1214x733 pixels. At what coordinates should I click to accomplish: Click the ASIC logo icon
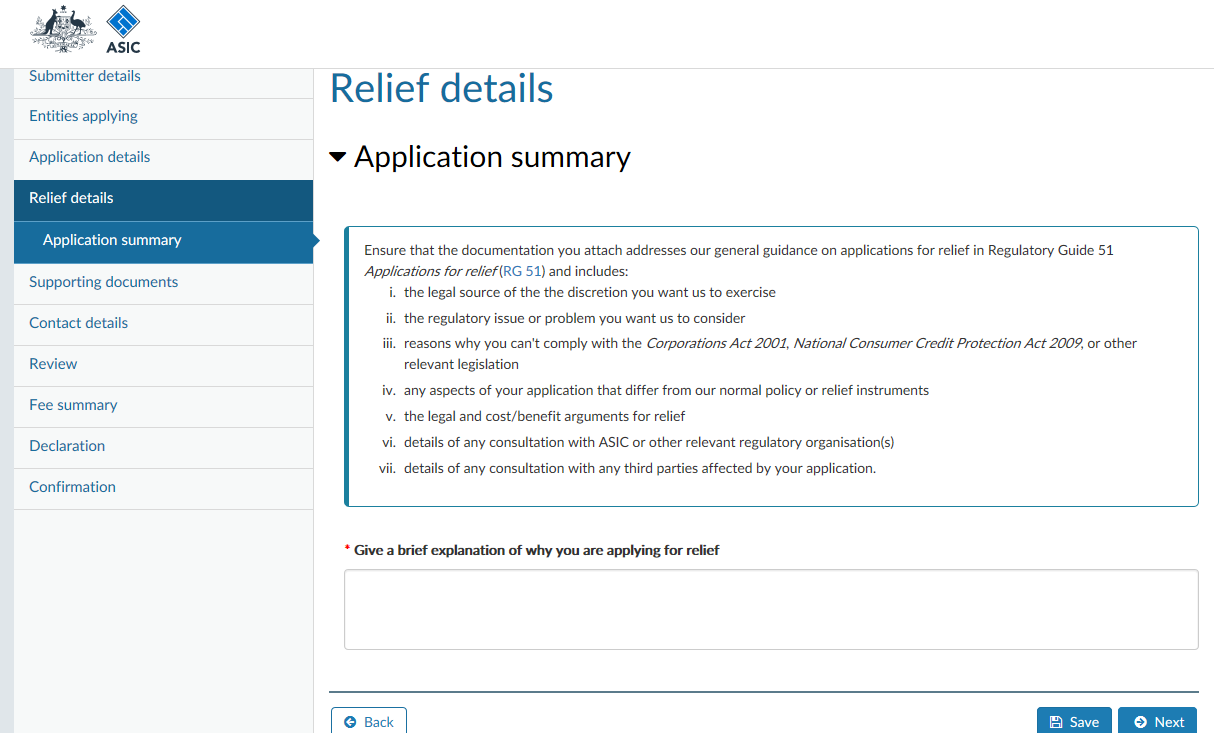(123, 28)
